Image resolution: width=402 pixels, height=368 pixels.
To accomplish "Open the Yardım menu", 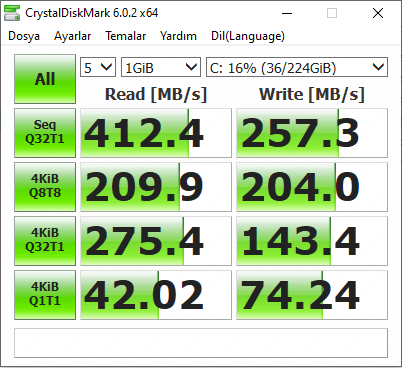I will point(178,36).
